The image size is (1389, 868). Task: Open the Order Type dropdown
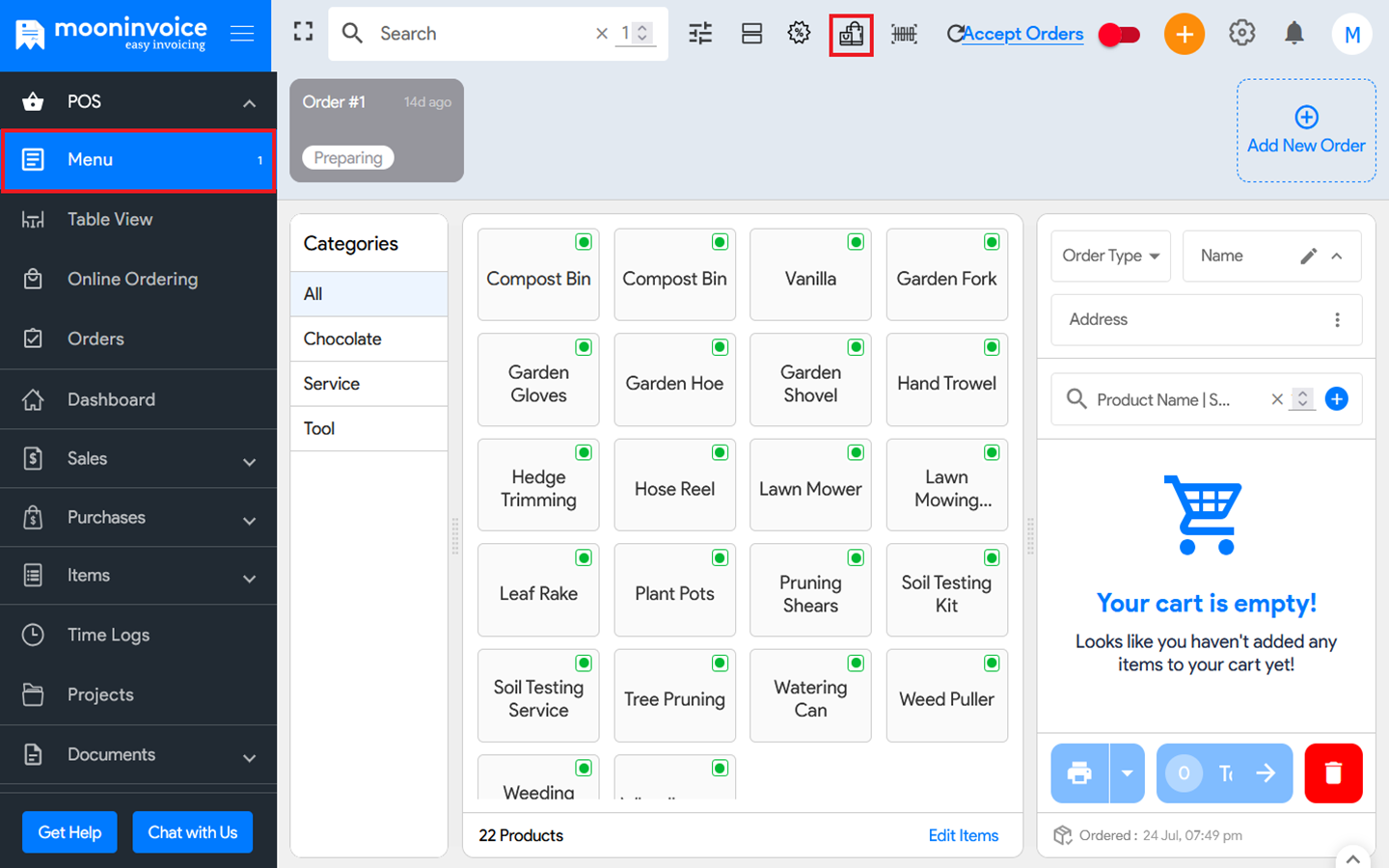1110,256
